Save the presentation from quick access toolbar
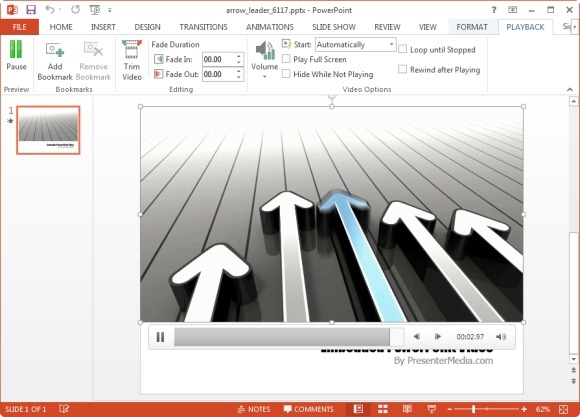The width and height of the screenshot is (580, 417). 31,10
